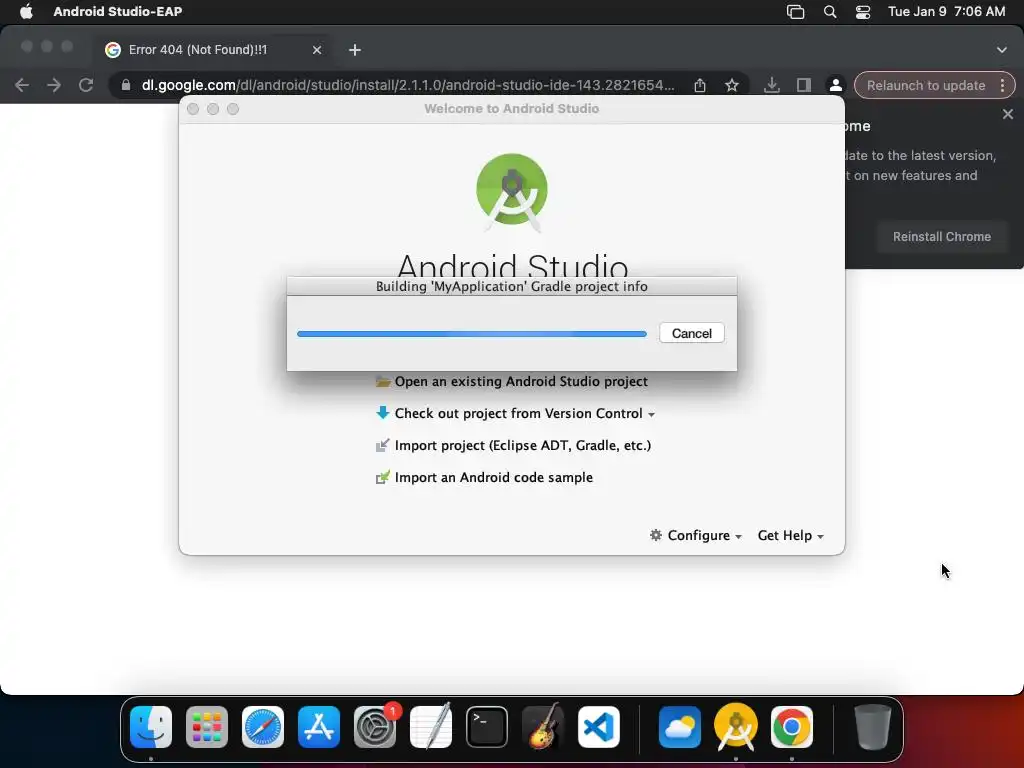The height and width of the screenshot is (768, 1024).
Task: Click the folder icon beside Open existing project
Action: pyautogui.click(x=383, y=381)
